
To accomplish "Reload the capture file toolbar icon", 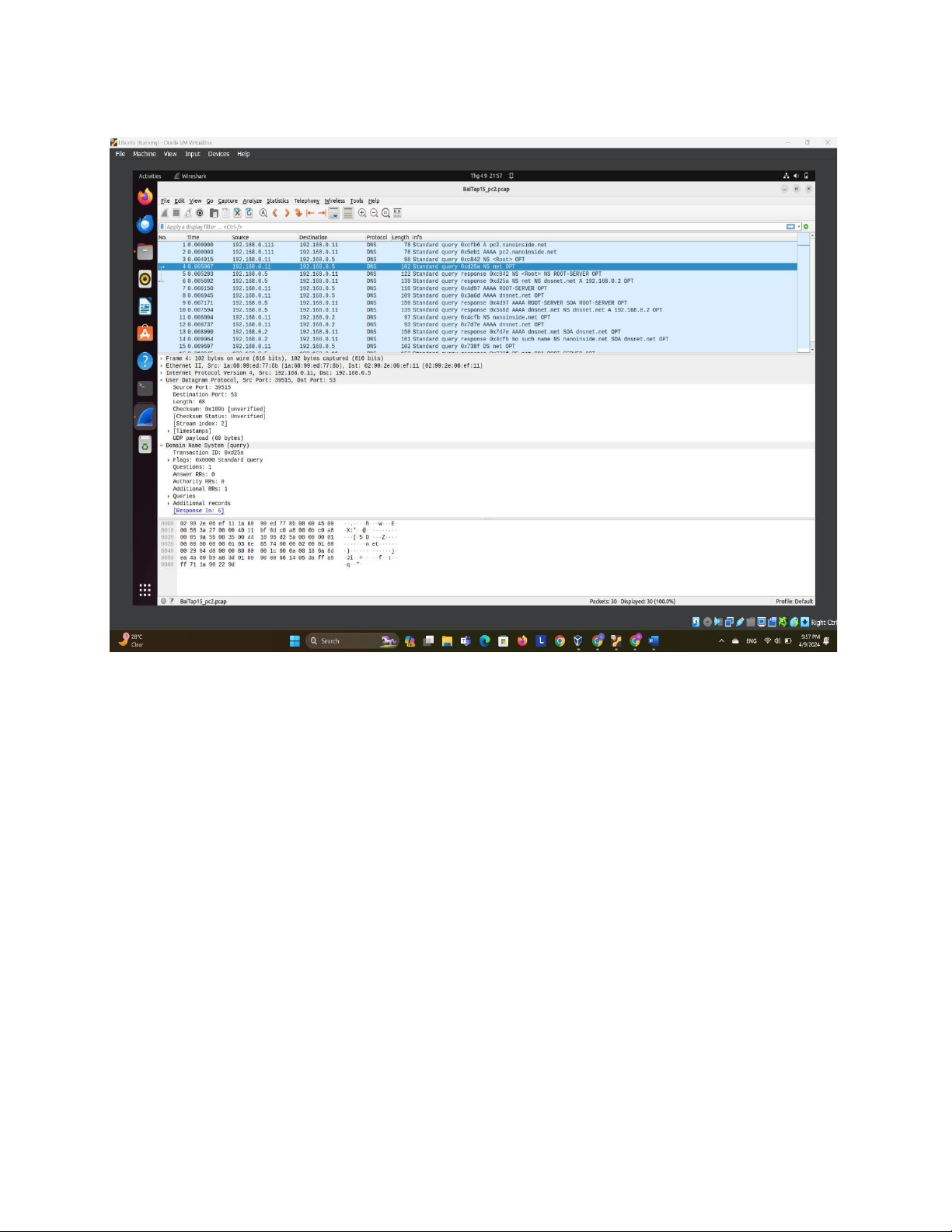I will click(249, 213).
